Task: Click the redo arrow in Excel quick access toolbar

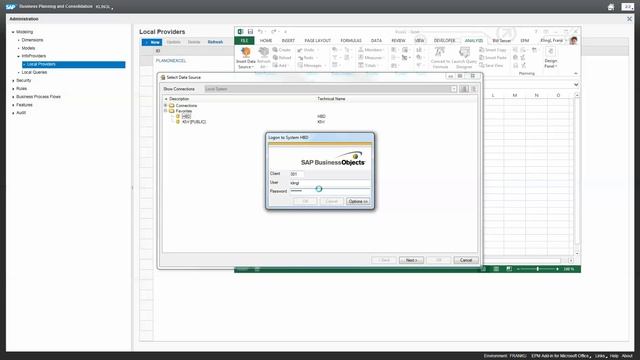Action: 273,31
